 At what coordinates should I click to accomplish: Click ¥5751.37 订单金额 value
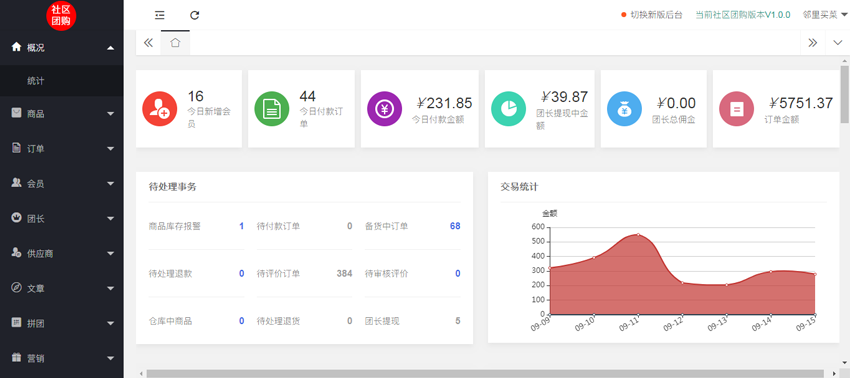click(x=801, y=103)
